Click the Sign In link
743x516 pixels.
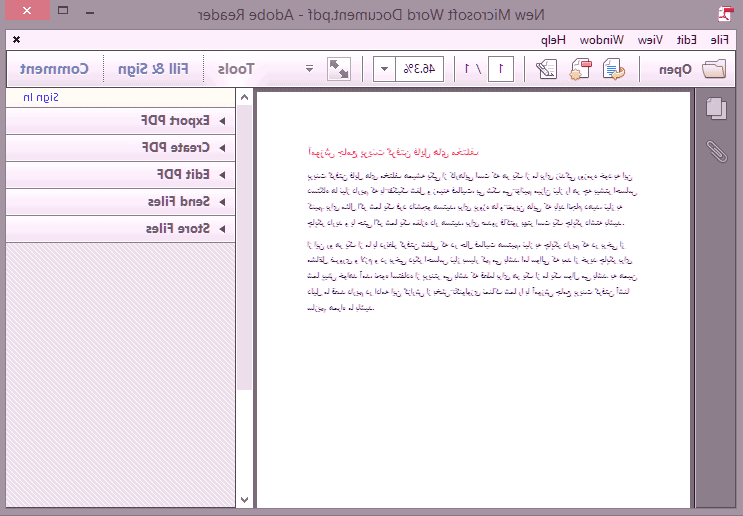coord(41,98)
